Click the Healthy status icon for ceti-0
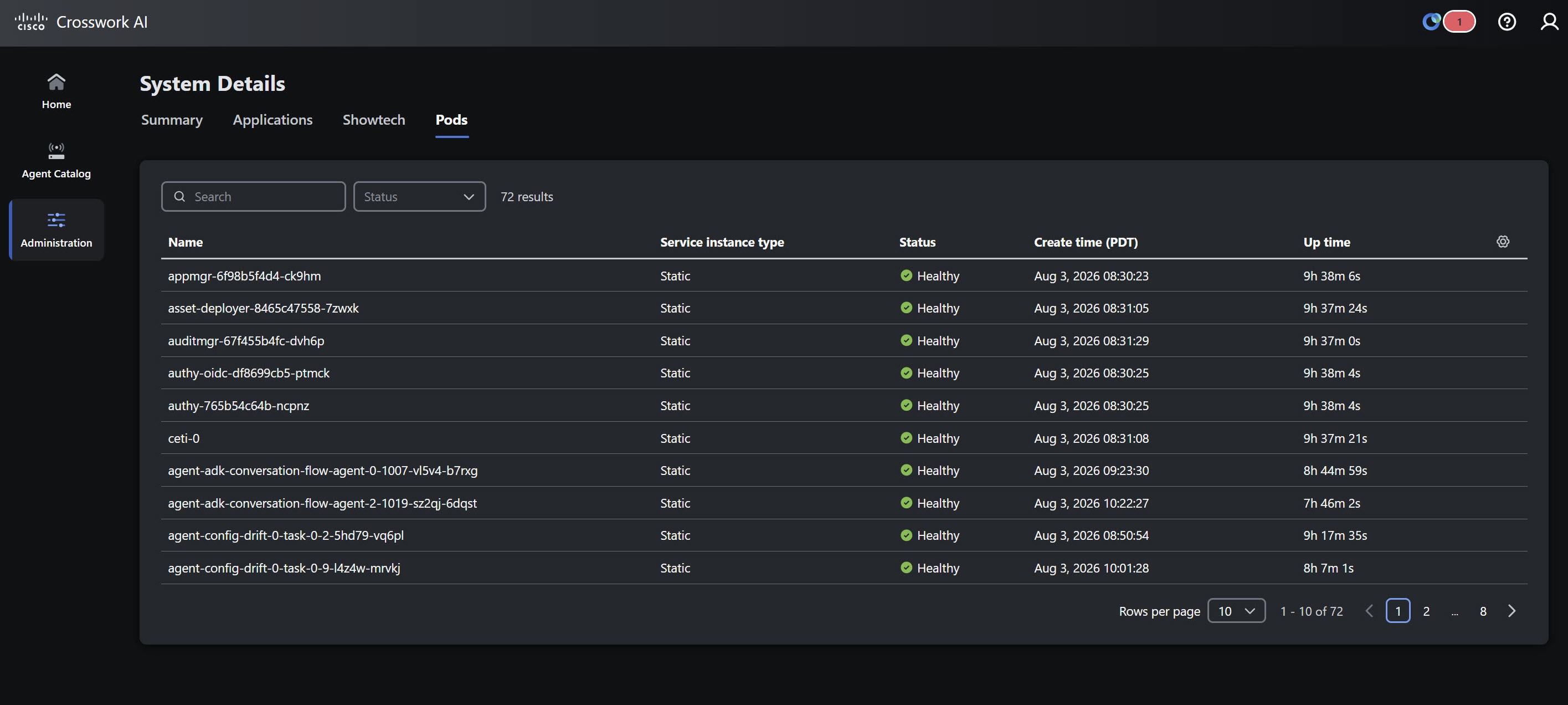Viewport: 1568px width, 705px height. [906, 437]
